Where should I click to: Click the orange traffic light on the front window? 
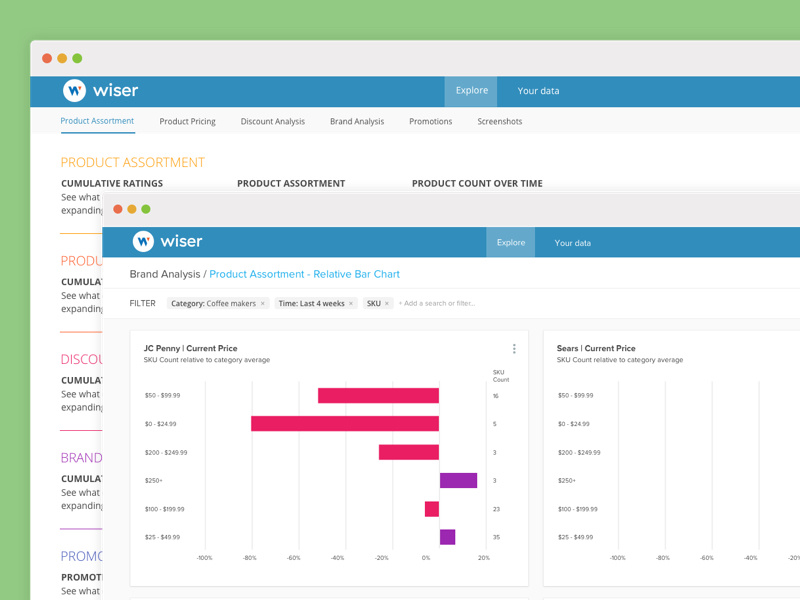(131, 210)
